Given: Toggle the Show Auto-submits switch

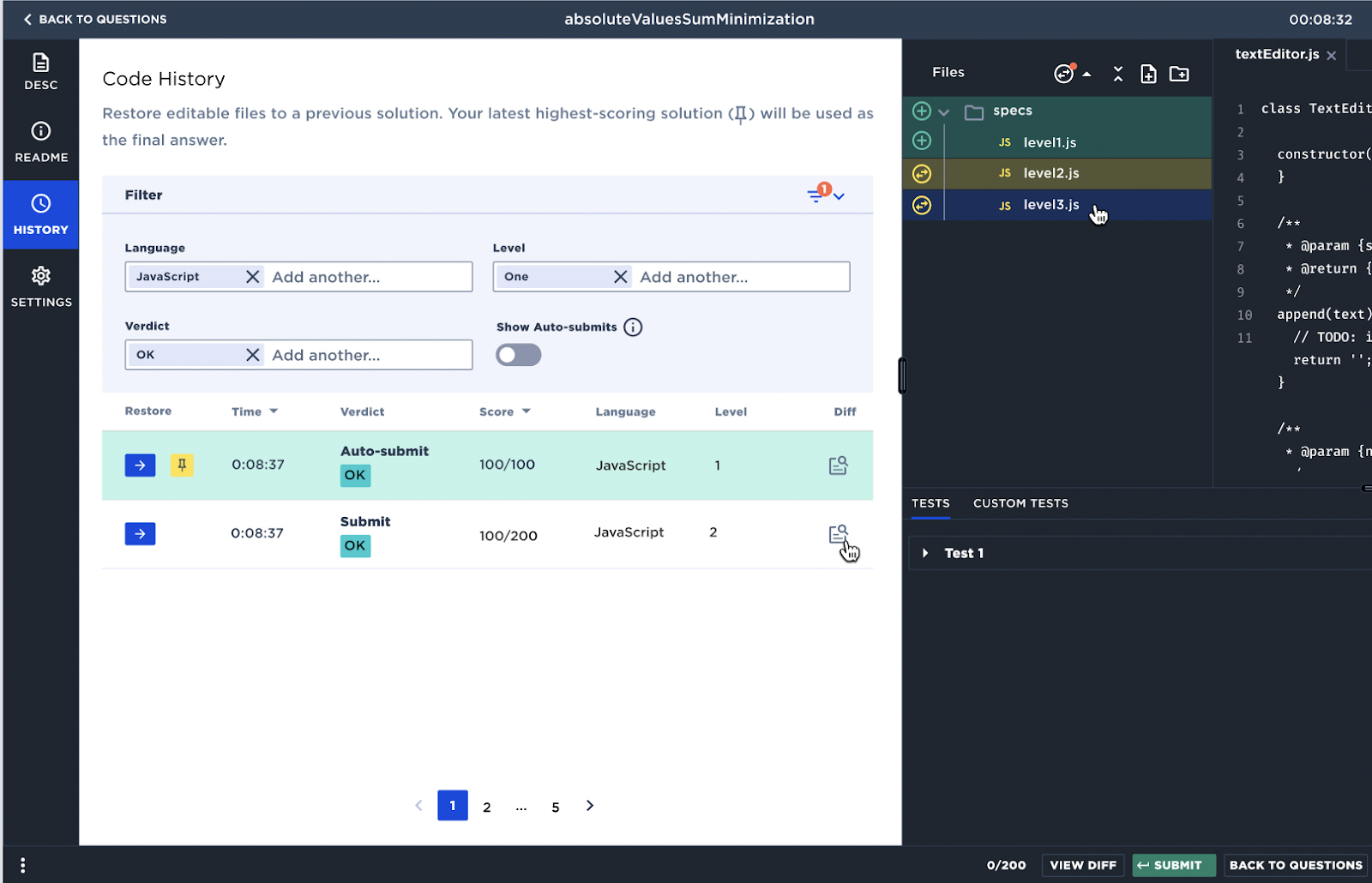Looking at the screenshot, I should tap(519, 355).
